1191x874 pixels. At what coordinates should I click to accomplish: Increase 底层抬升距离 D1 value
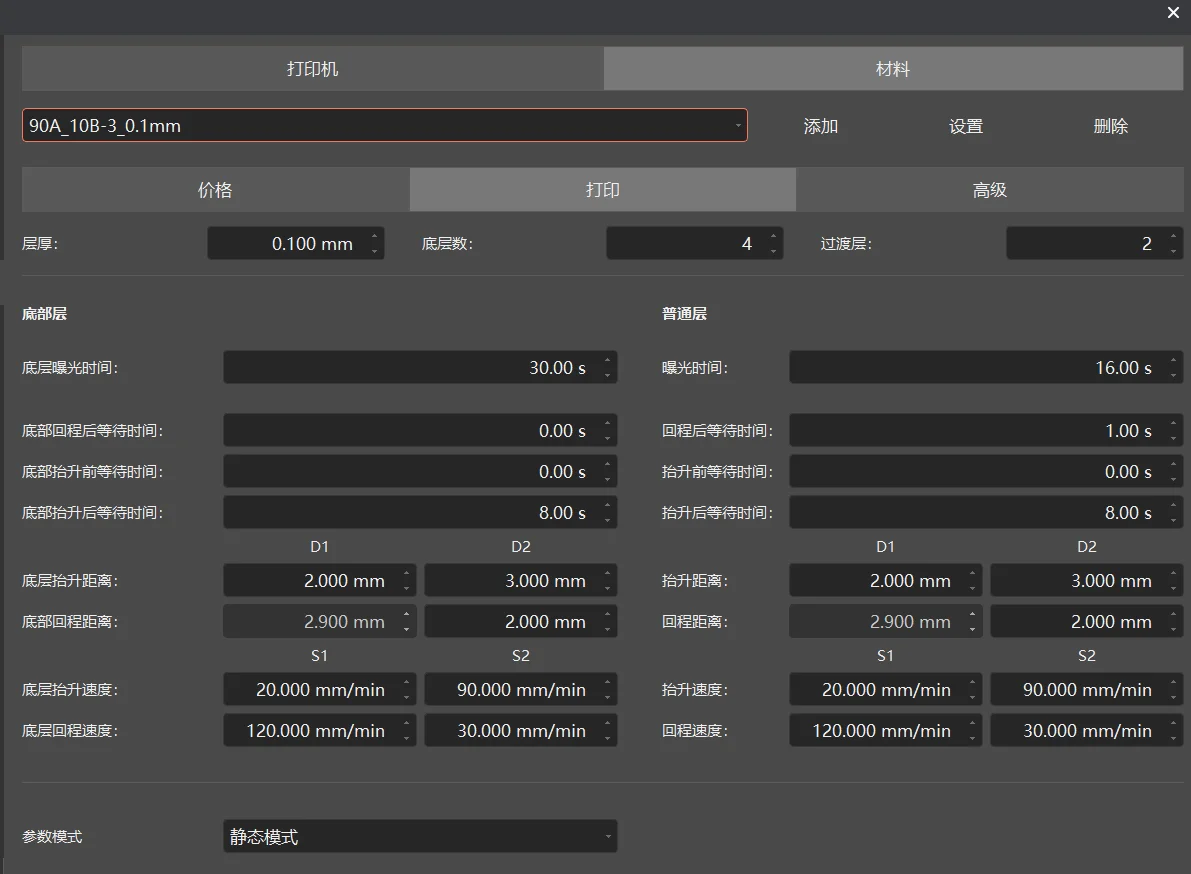point(406,573)
